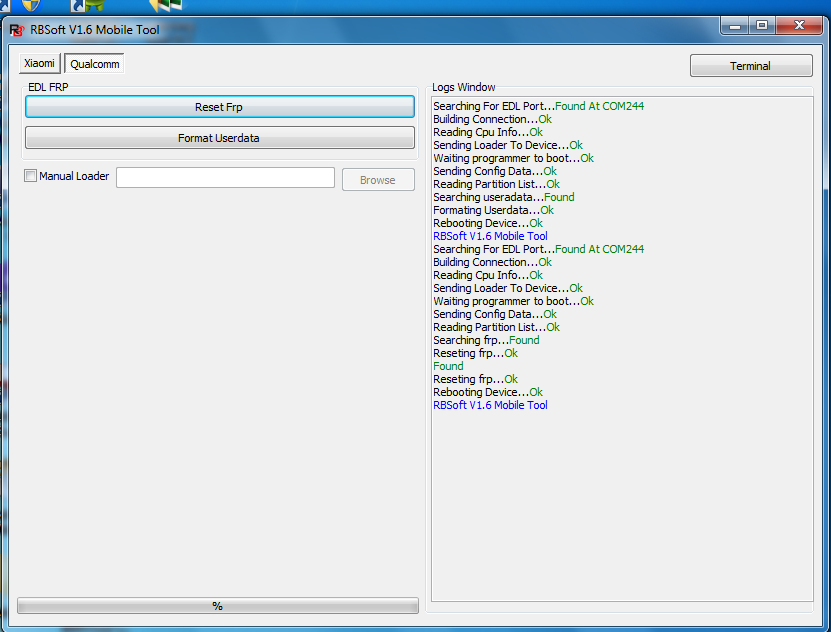Open the Terminal button
Viewport: 831px width, 632px height.
click(750, 66)
